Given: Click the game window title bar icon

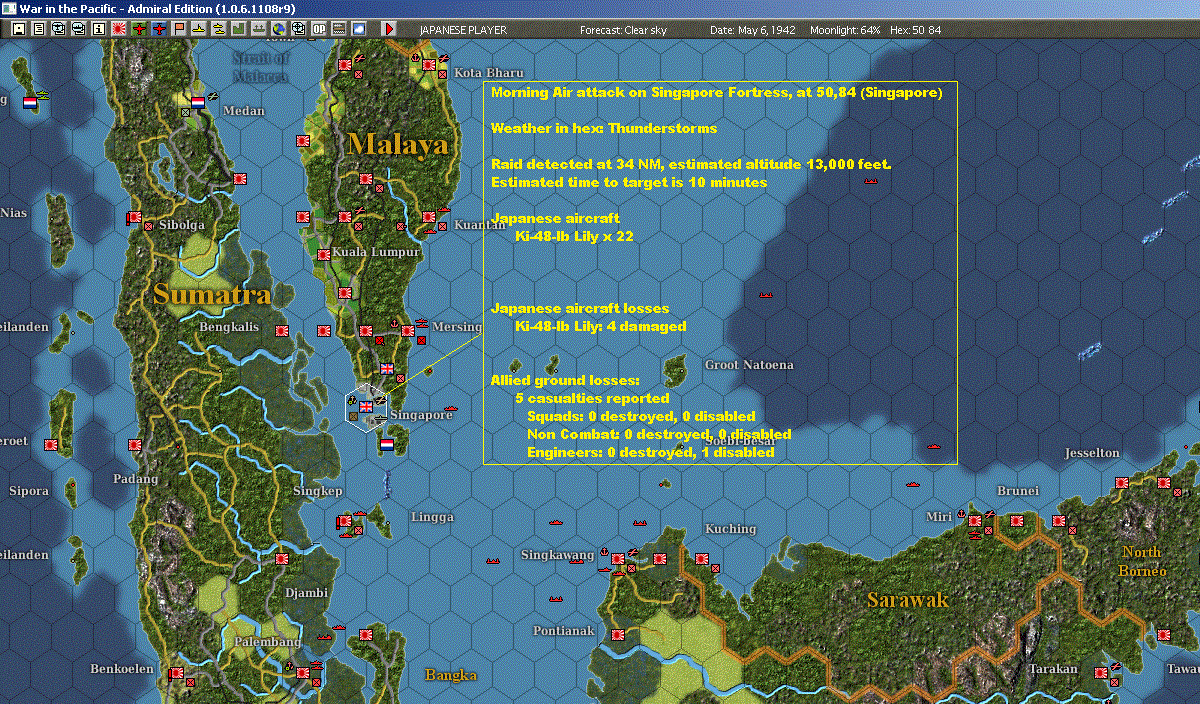Looking at the screenshot, I should pos(9,8).
